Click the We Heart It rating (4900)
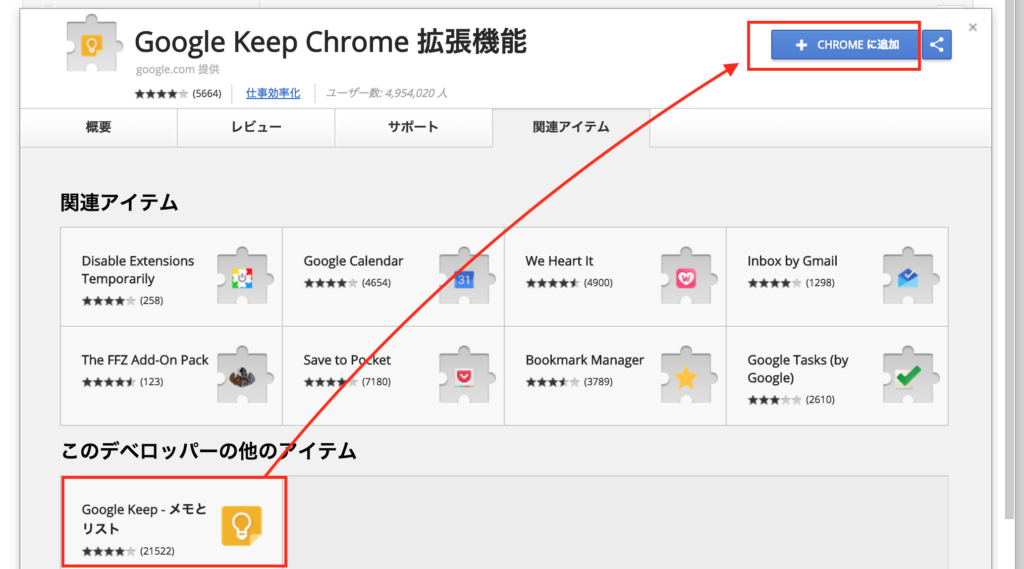This screenshot has height=569, width=1024. click(569, 283)
